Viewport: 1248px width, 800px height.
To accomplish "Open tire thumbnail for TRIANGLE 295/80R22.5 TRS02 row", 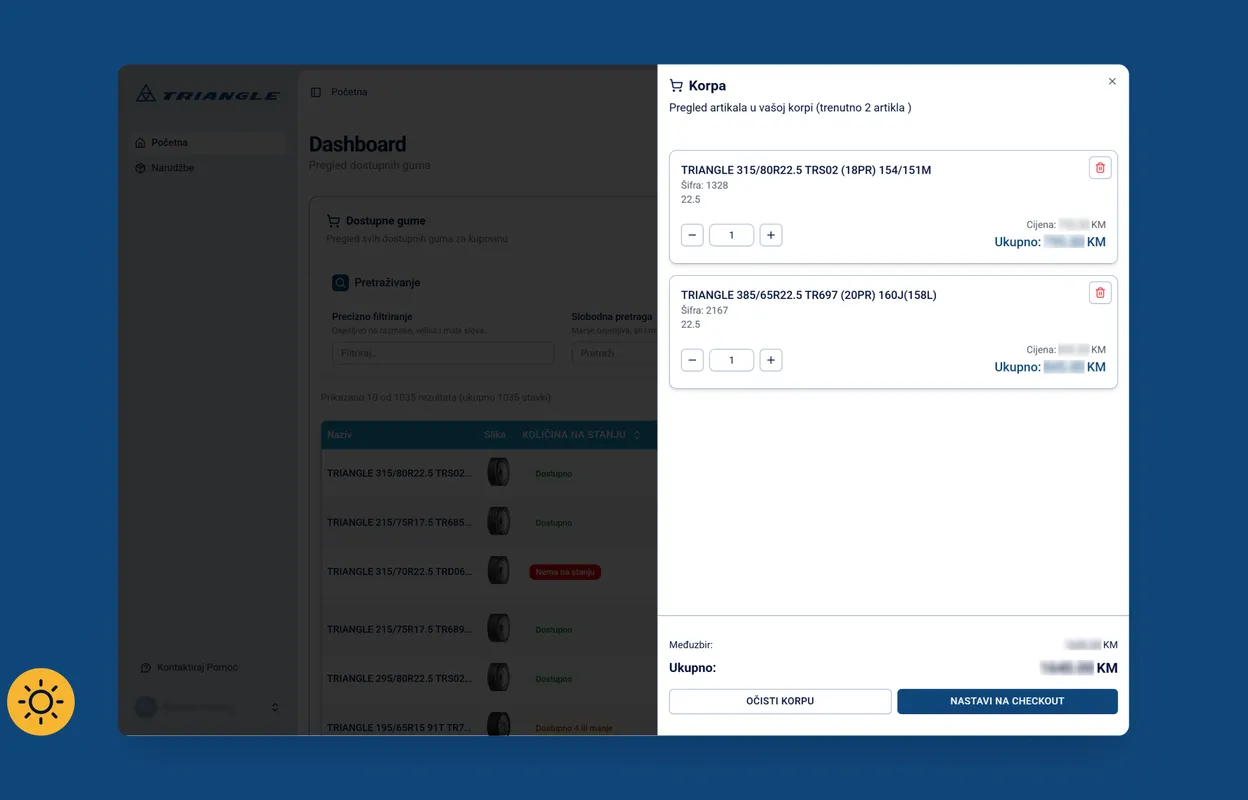I will (498, 677).
